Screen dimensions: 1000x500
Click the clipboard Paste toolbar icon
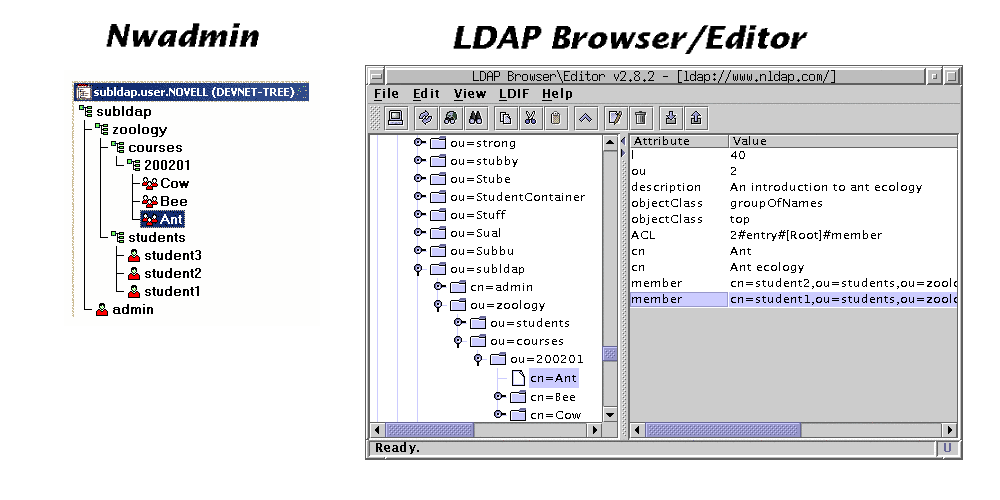pyautogui.click(x=555, y=118)
